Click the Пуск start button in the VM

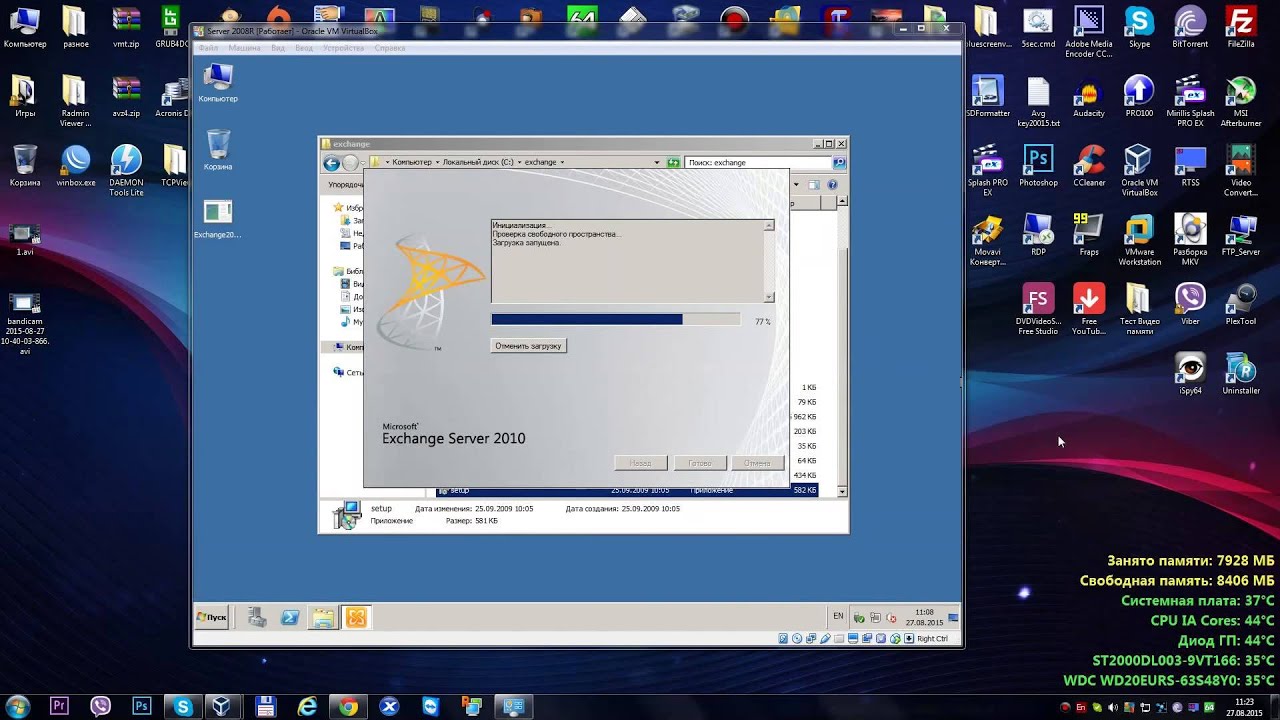(x=212, y=618)
